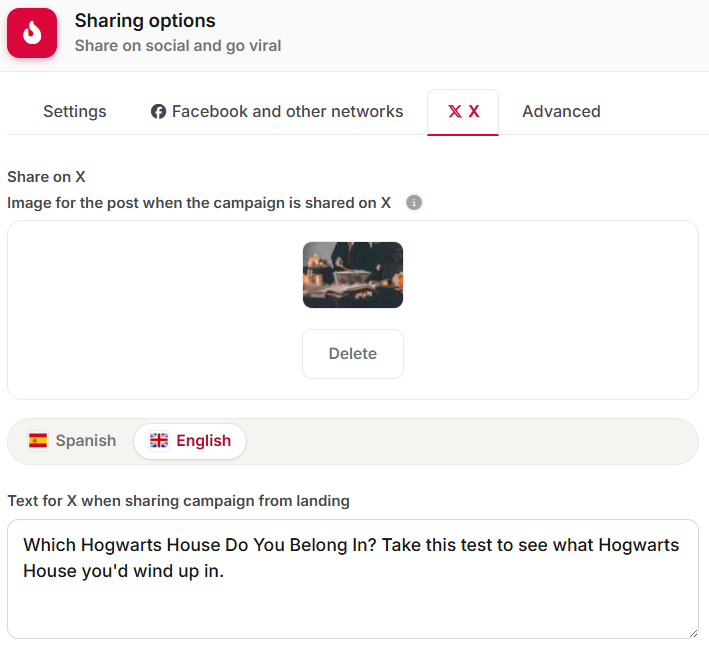
Task: Click into the X sharing text field
Action: (353, 579)
